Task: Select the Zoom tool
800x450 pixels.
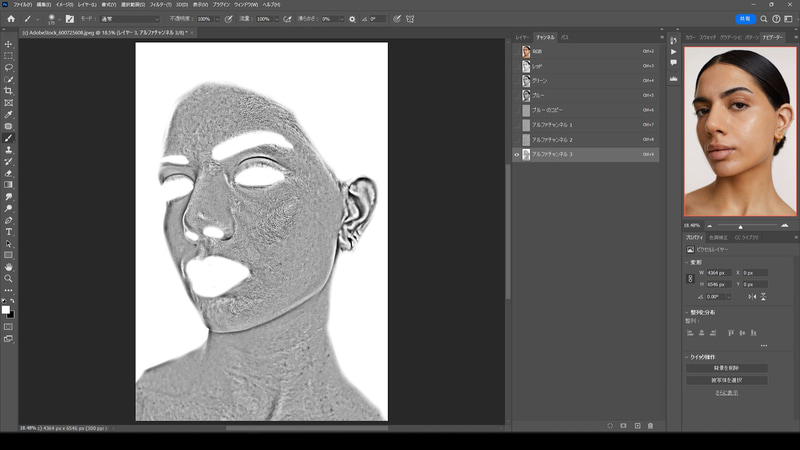Action: click(x=9, y=279)
